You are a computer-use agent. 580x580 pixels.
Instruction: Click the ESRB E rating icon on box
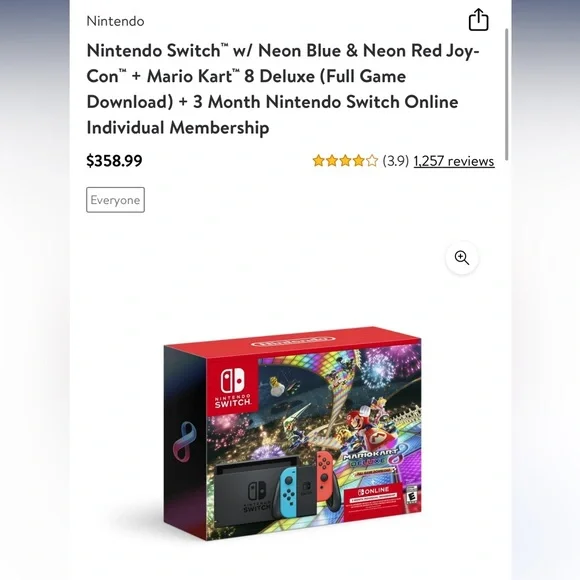point(412,496)
